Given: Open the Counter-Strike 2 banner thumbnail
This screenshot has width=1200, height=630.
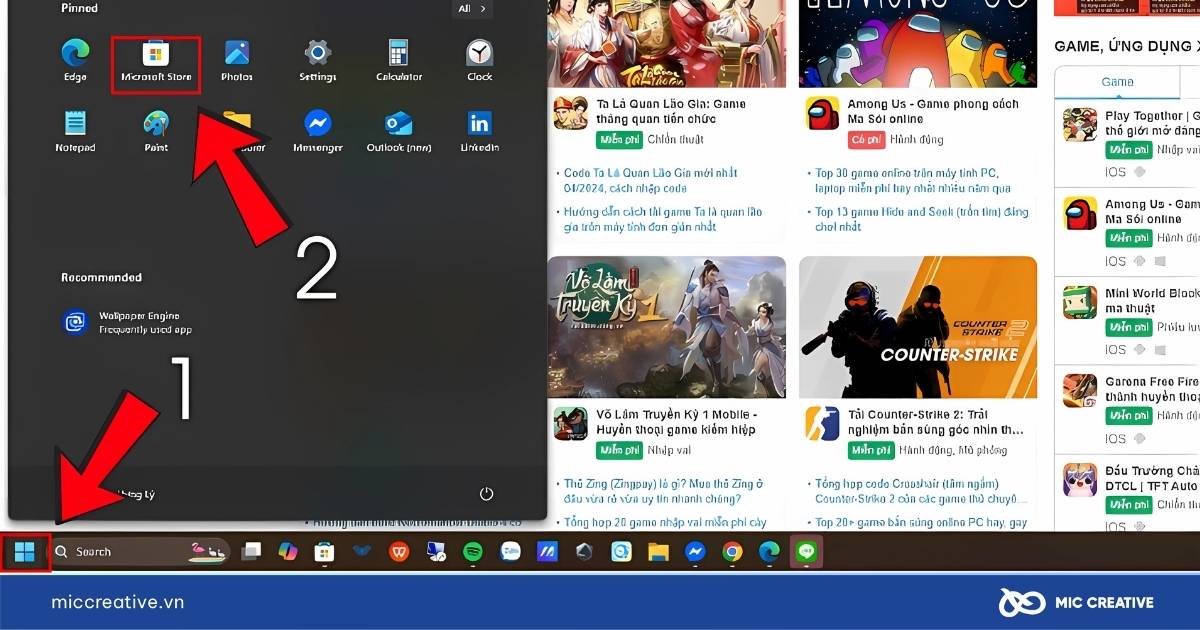Looking at the screenshot, I should pos(918,326).
